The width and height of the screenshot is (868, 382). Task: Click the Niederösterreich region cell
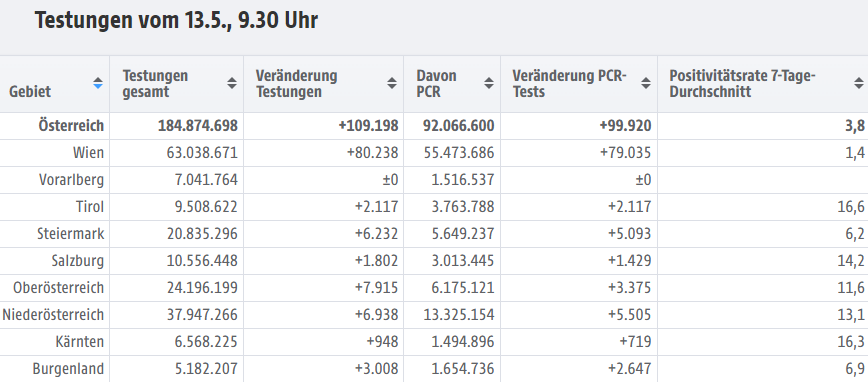tap(53, 315)
